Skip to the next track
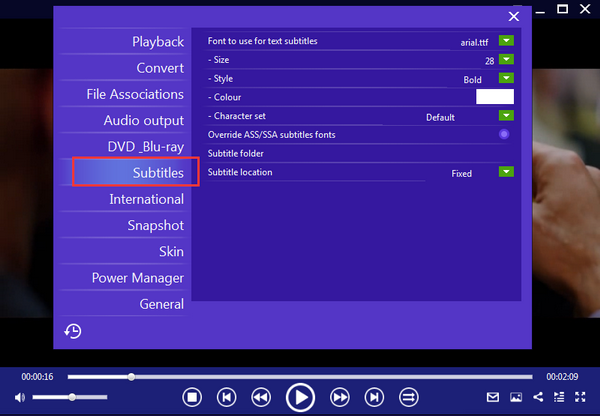Screen dimensions: 600x416 pos(373,397)
